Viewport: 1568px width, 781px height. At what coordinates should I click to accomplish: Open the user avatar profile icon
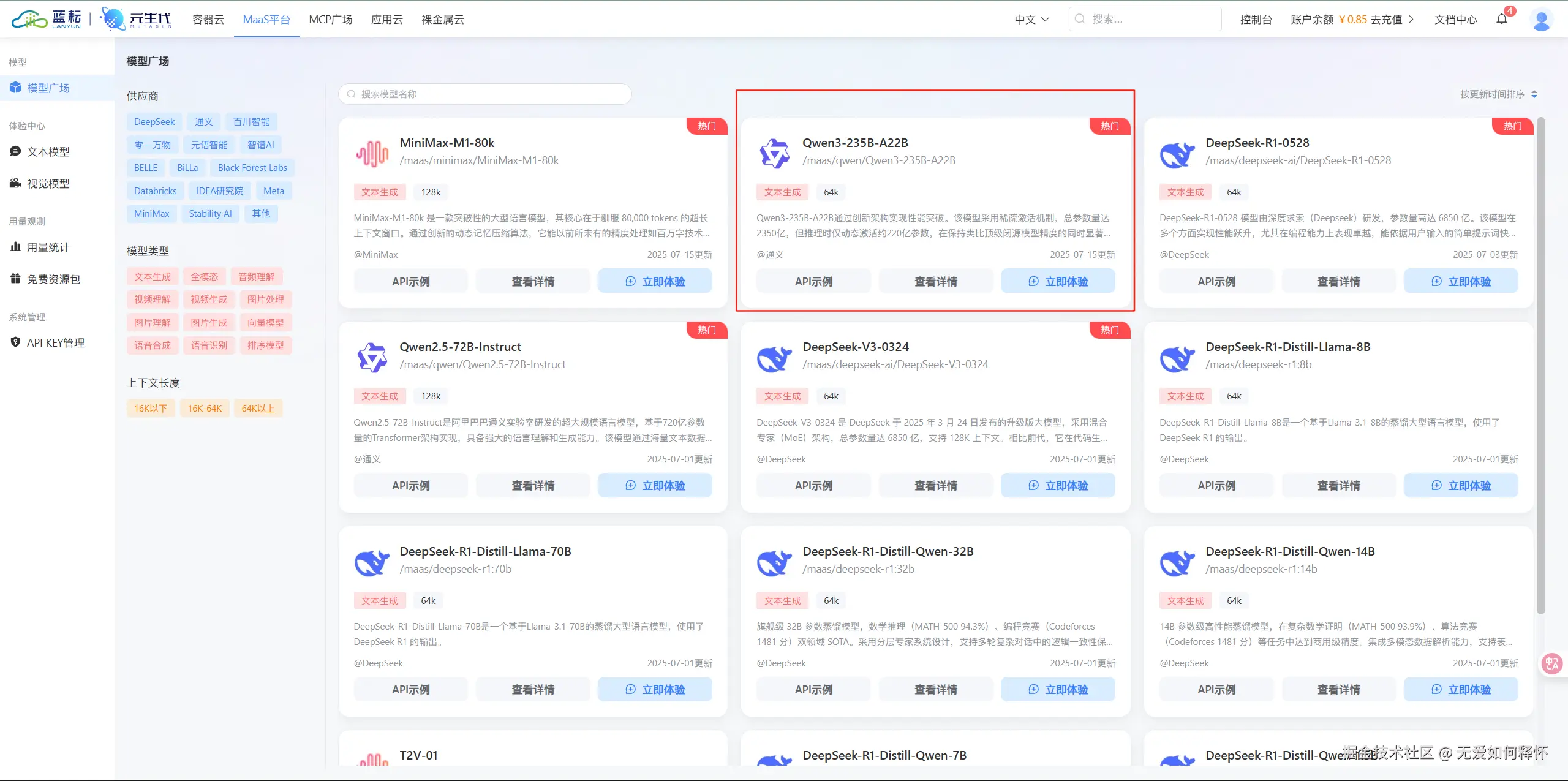pos(1541,20)
